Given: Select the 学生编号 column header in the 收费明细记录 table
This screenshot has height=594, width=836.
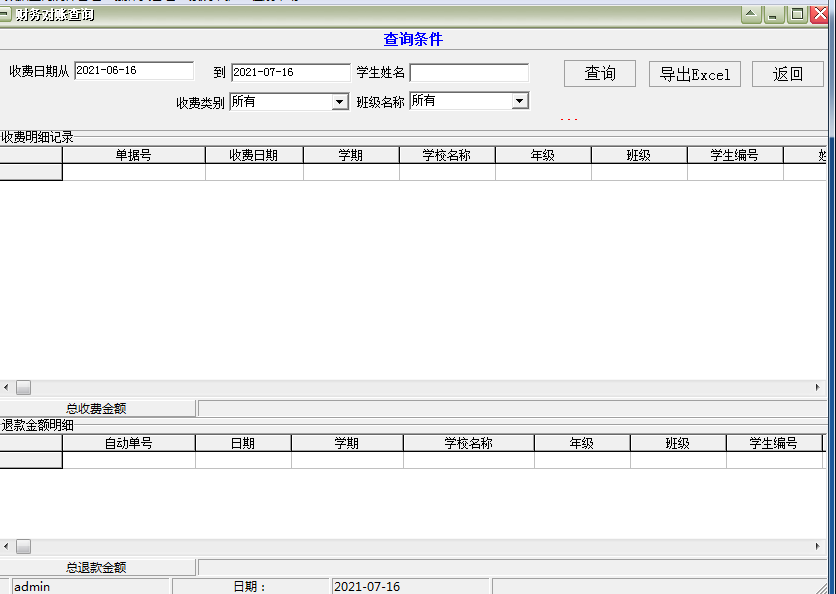Looking at the screenshot, I should click(735, 155).
